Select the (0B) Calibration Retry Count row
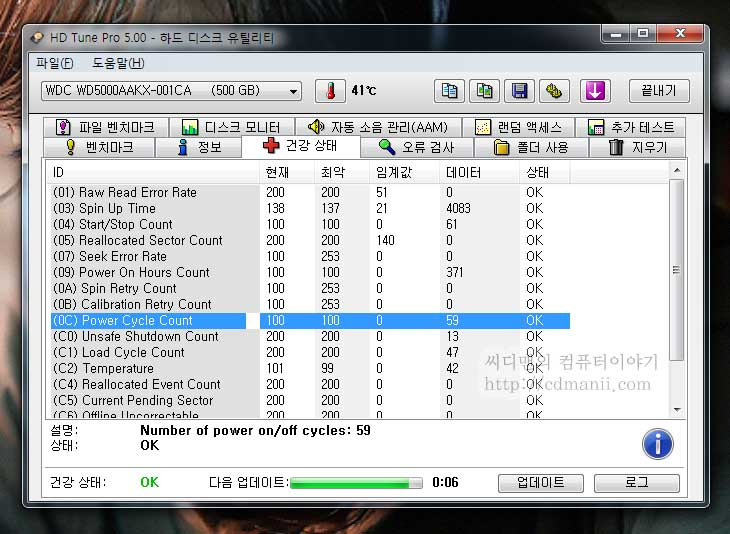 click(310, 304)
